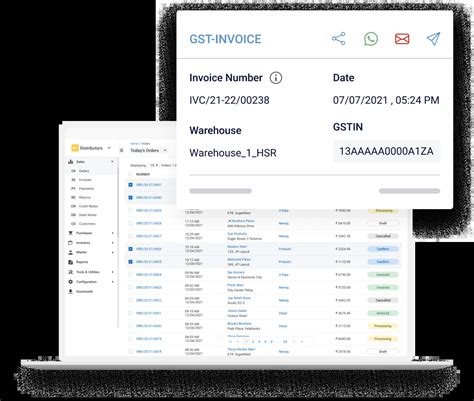Go to page 3 in table pagination

click(259, 342)
